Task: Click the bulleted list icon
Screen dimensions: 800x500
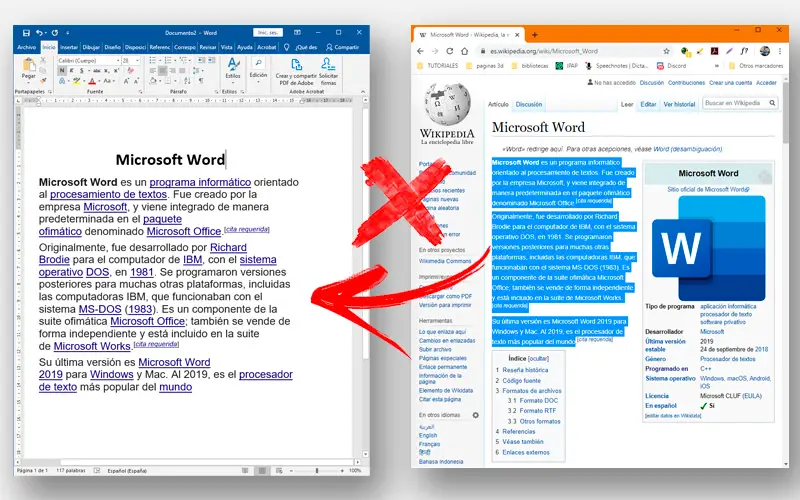Action: [x=153, y=60]
